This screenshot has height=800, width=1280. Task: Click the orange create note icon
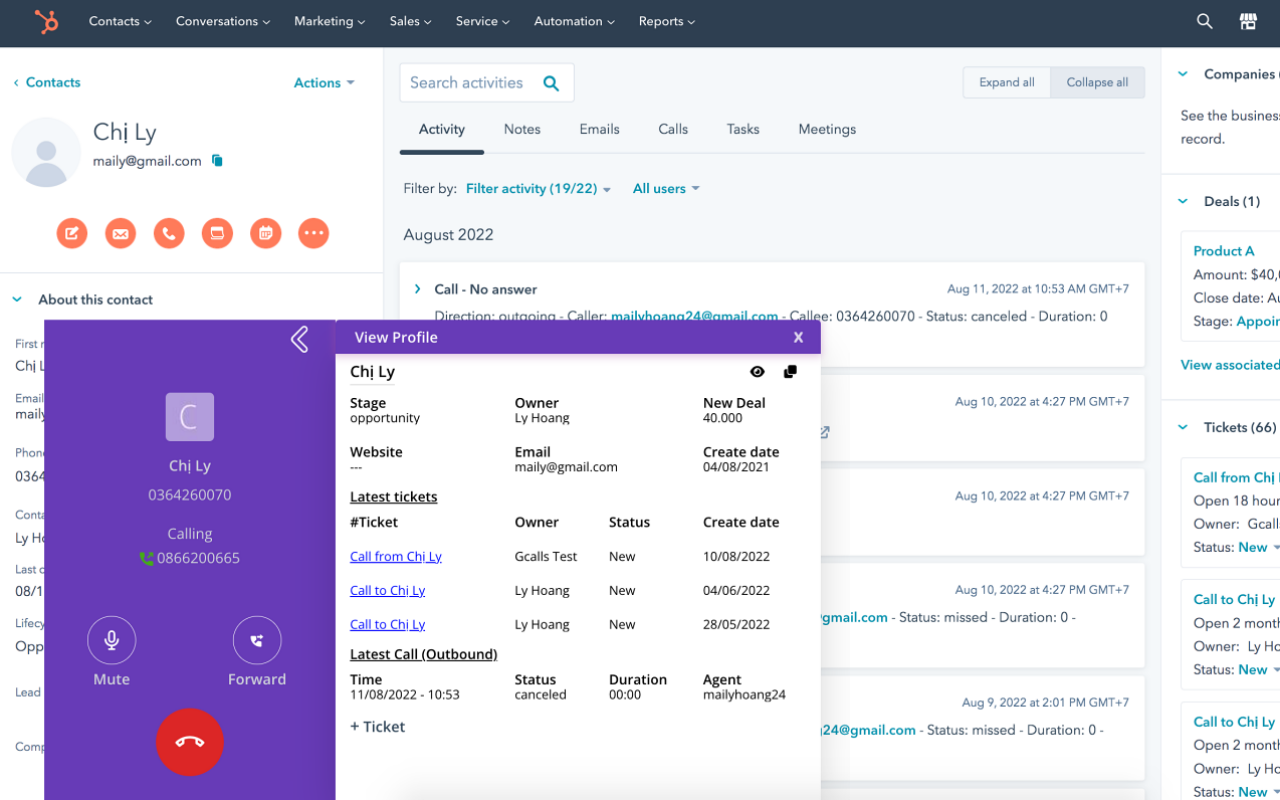click(72, 233)
